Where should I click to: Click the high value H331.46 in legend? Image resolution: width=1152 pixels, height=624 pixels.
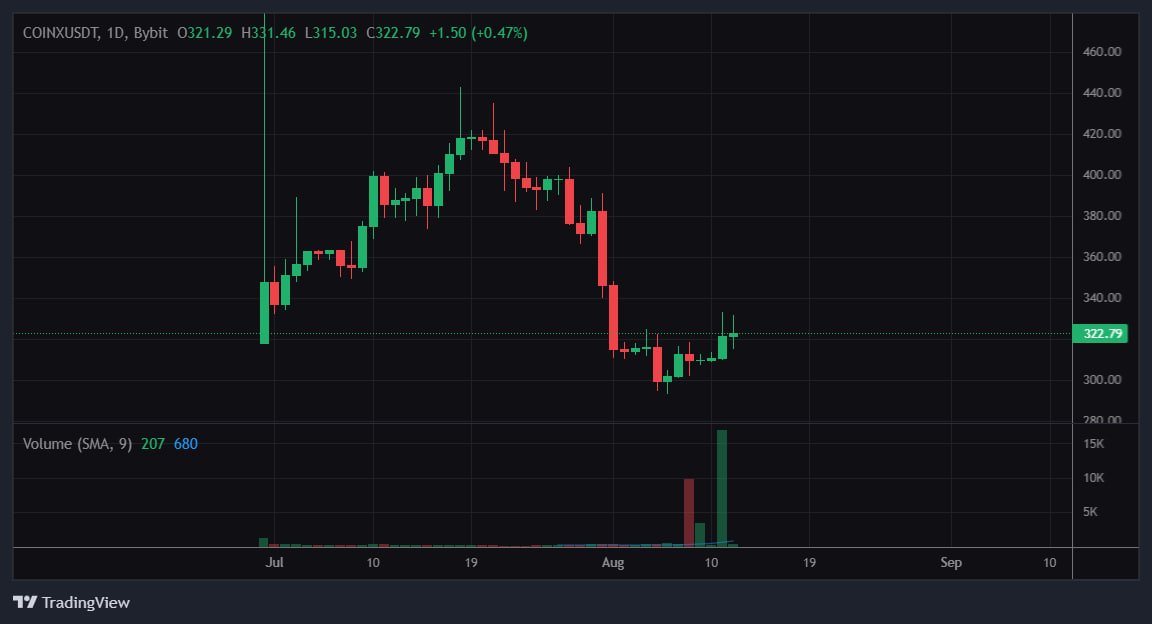tap(268, 33)
